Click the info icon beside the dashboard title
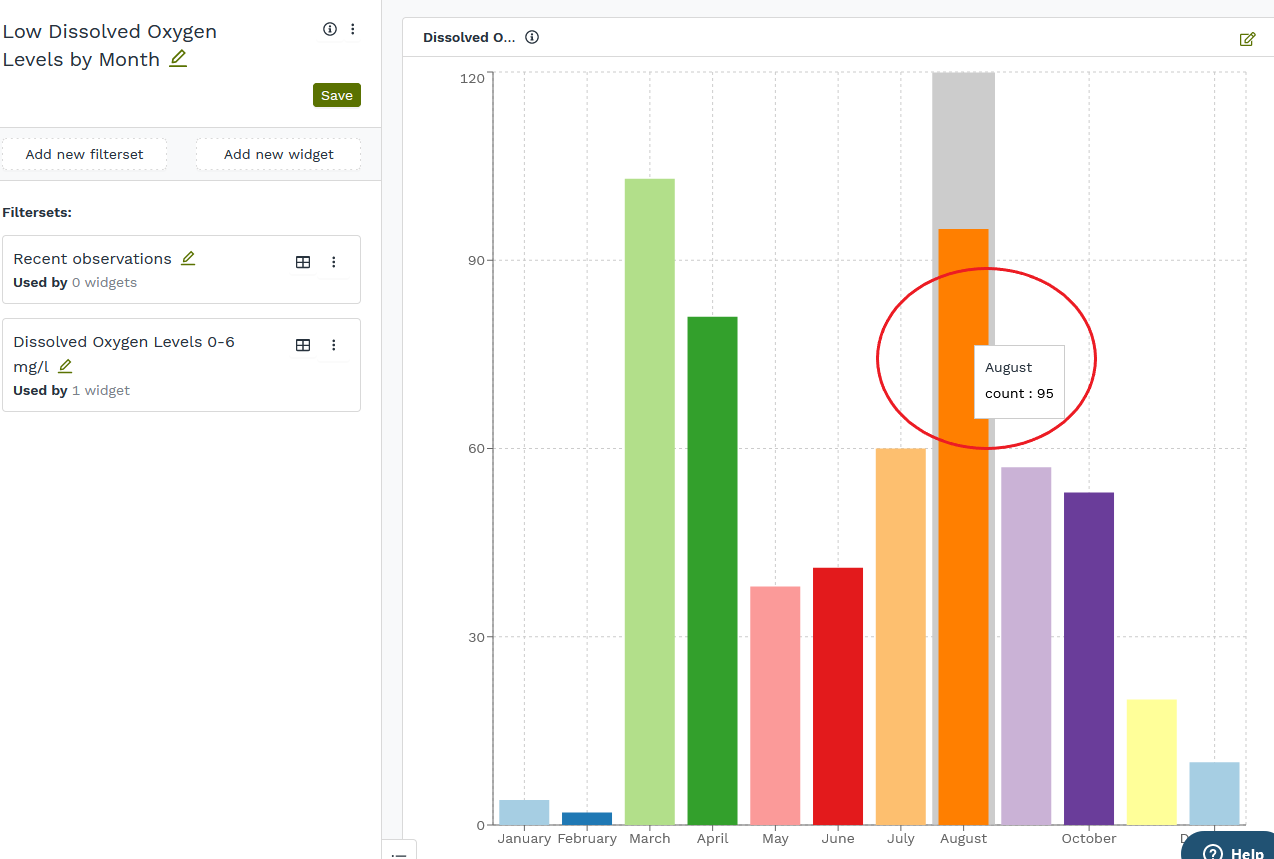This screenshot has height=859, width=1274. coord(330,30)
